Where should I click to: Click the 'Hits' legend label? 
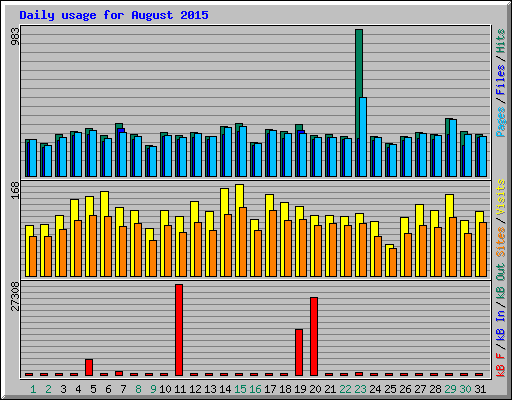500,41
